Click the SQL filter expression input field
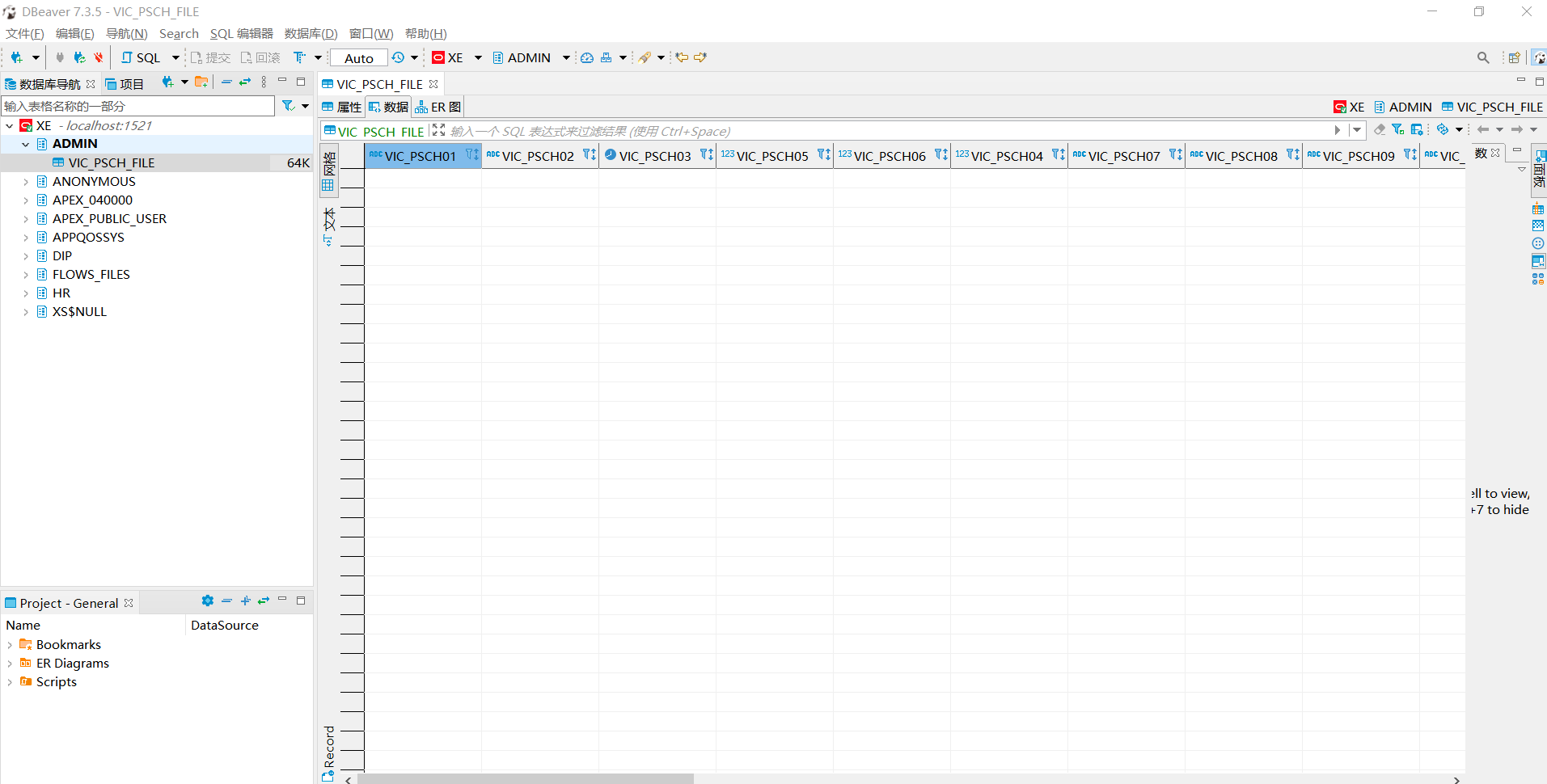The image size is (1547, 784). (888, 131)
